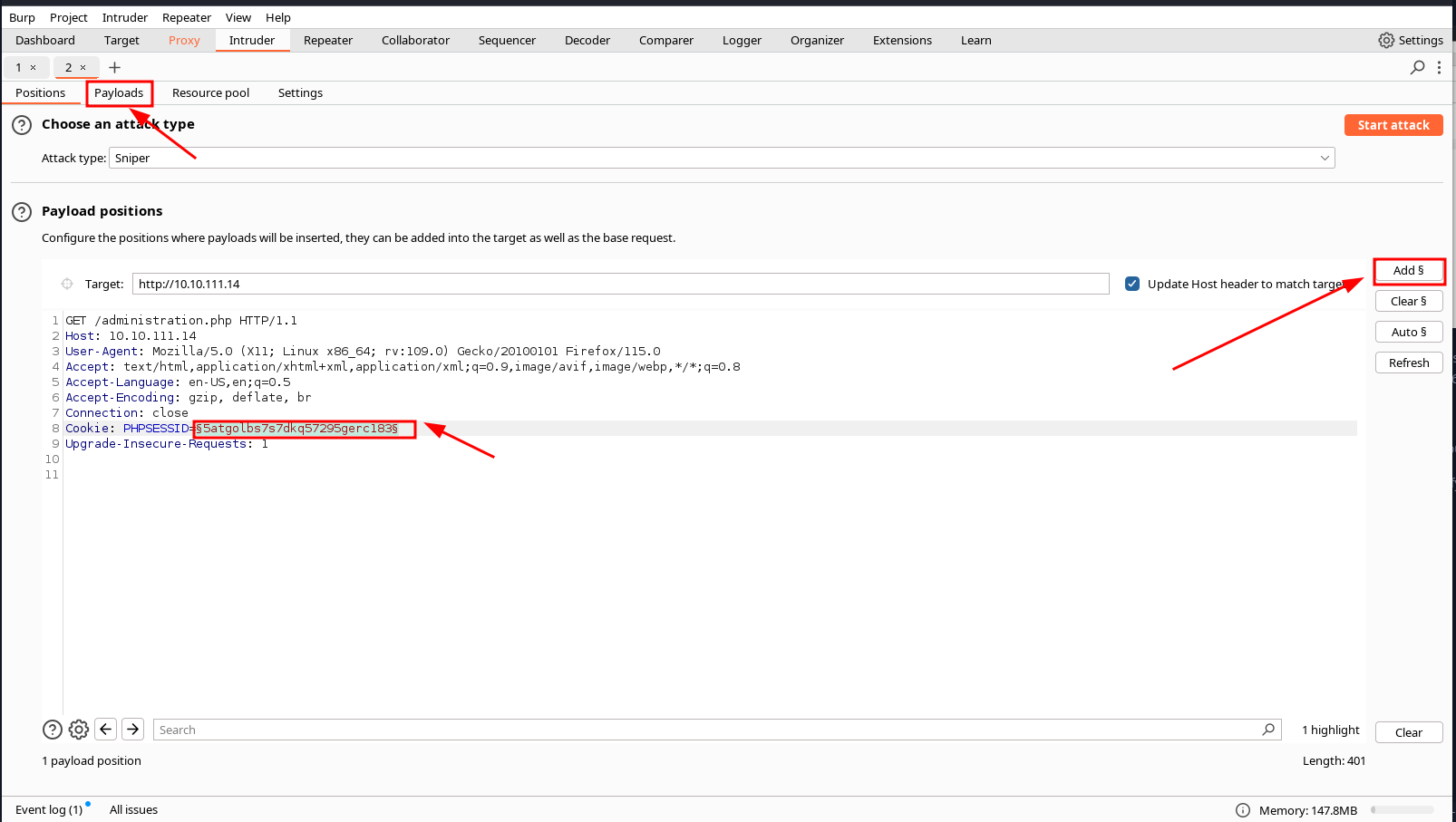This screenshot has height=822, width=1456.
Task: Click the Settings gear icon in top bar
Action: pos(1386,40)
